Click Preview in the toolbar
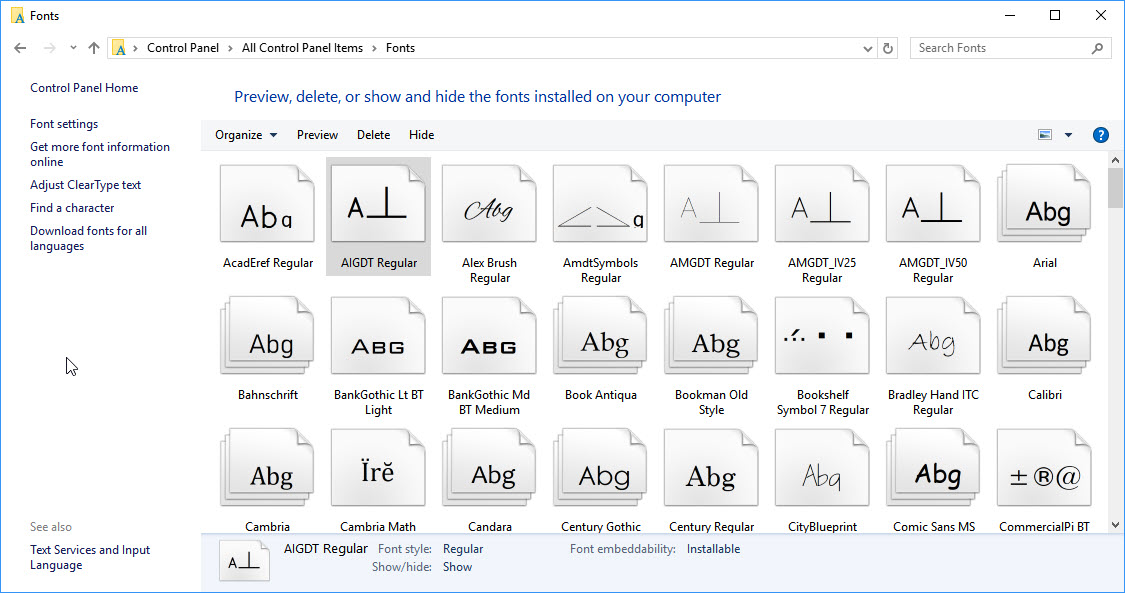 (317, 135)
